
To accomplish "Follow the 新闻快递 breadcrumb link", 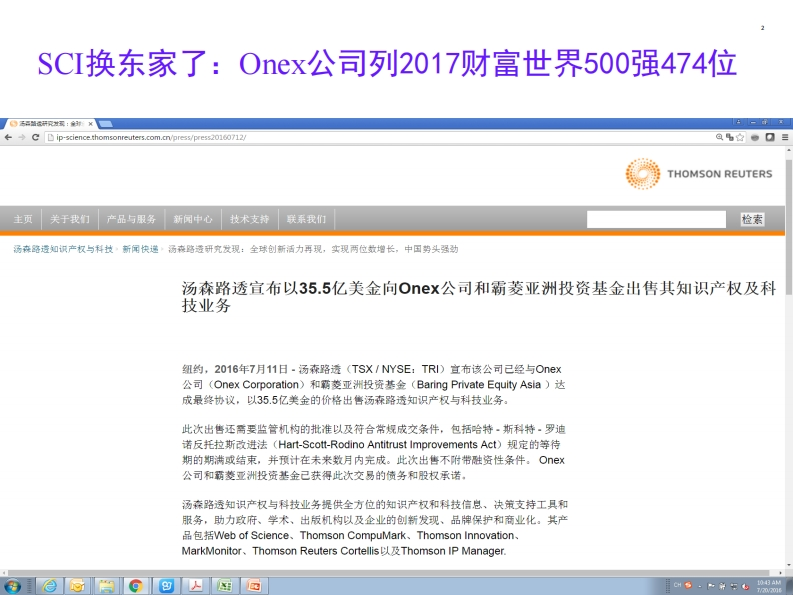I will (x=140, y=249).
